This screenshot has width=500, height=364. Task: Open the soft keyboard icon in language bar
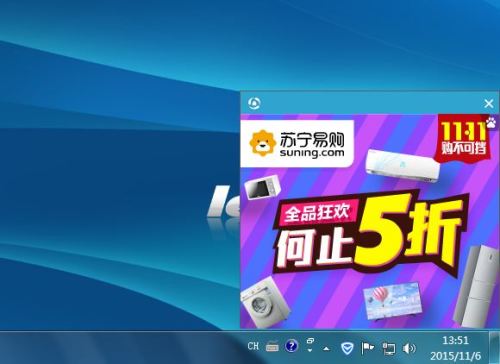(272, 347)
